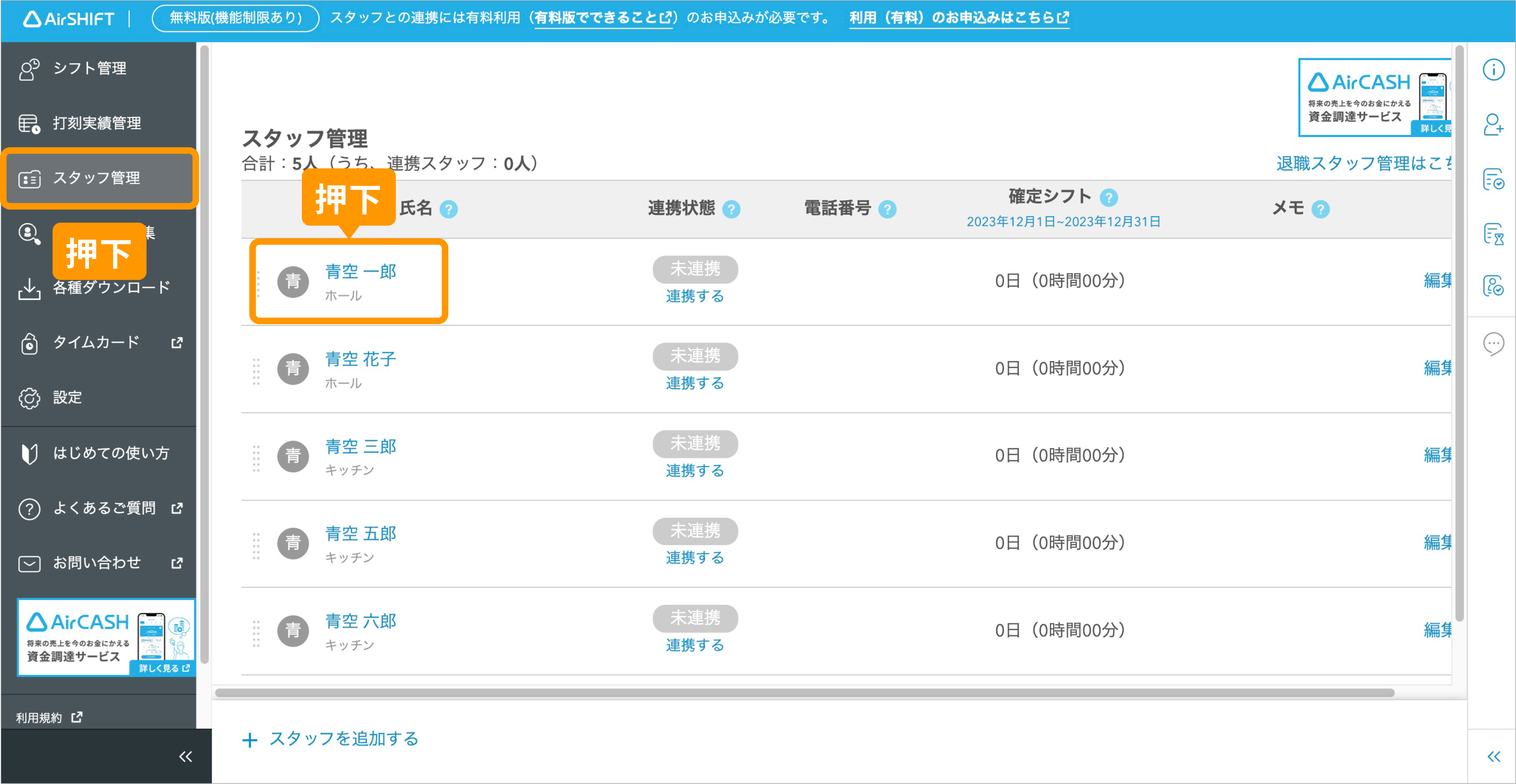1516x784 pixels.
Task: Click the list with hourglass icon
Action: (x=1493, y=234)
